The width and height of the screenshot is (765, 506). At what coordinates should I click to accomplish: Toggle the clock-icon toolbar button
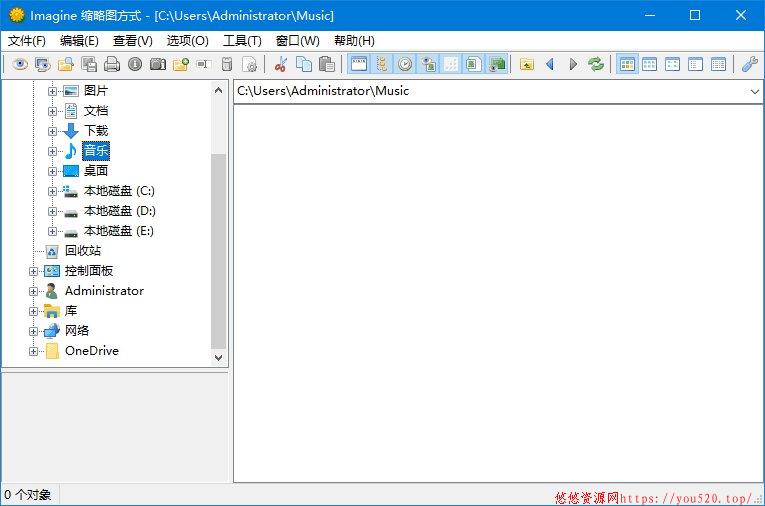(x=405, y=64)
